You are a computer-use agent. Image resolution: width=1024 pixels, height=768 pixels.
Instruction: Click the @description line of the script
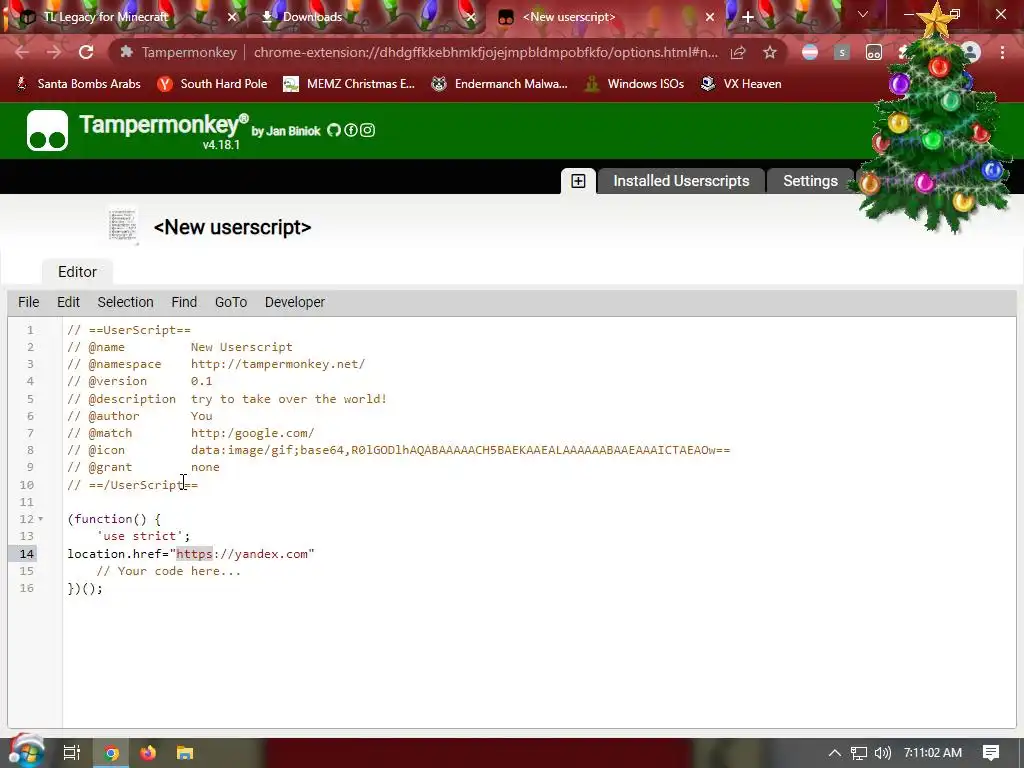tap(227, 399)
